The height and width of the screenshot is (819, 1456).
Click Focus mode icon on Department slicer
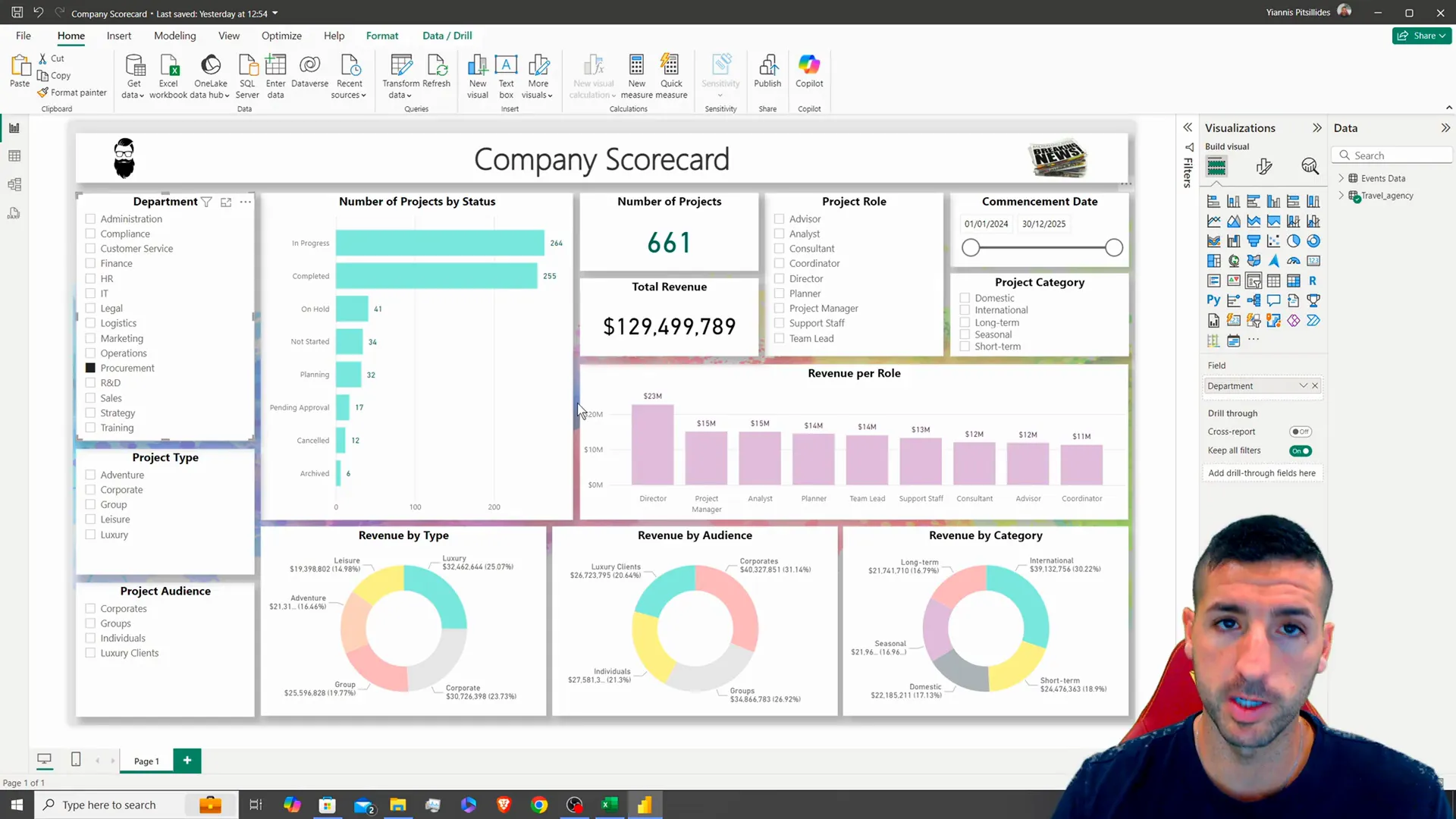(226, 202)
